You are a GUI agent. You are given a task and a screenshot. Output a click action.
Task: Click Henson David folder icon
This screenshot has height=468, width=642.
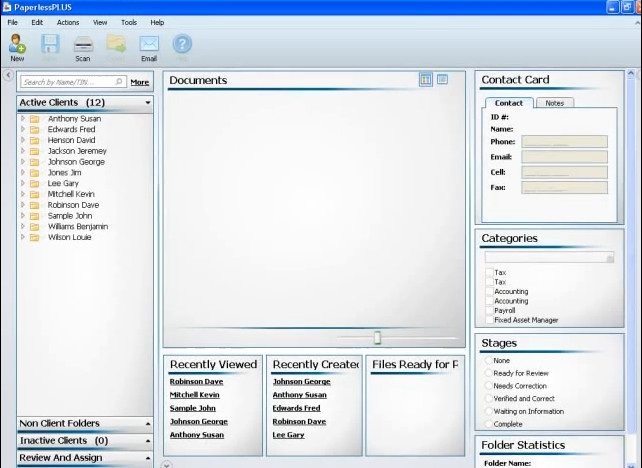pyautogui.click(x=35, y=140)
